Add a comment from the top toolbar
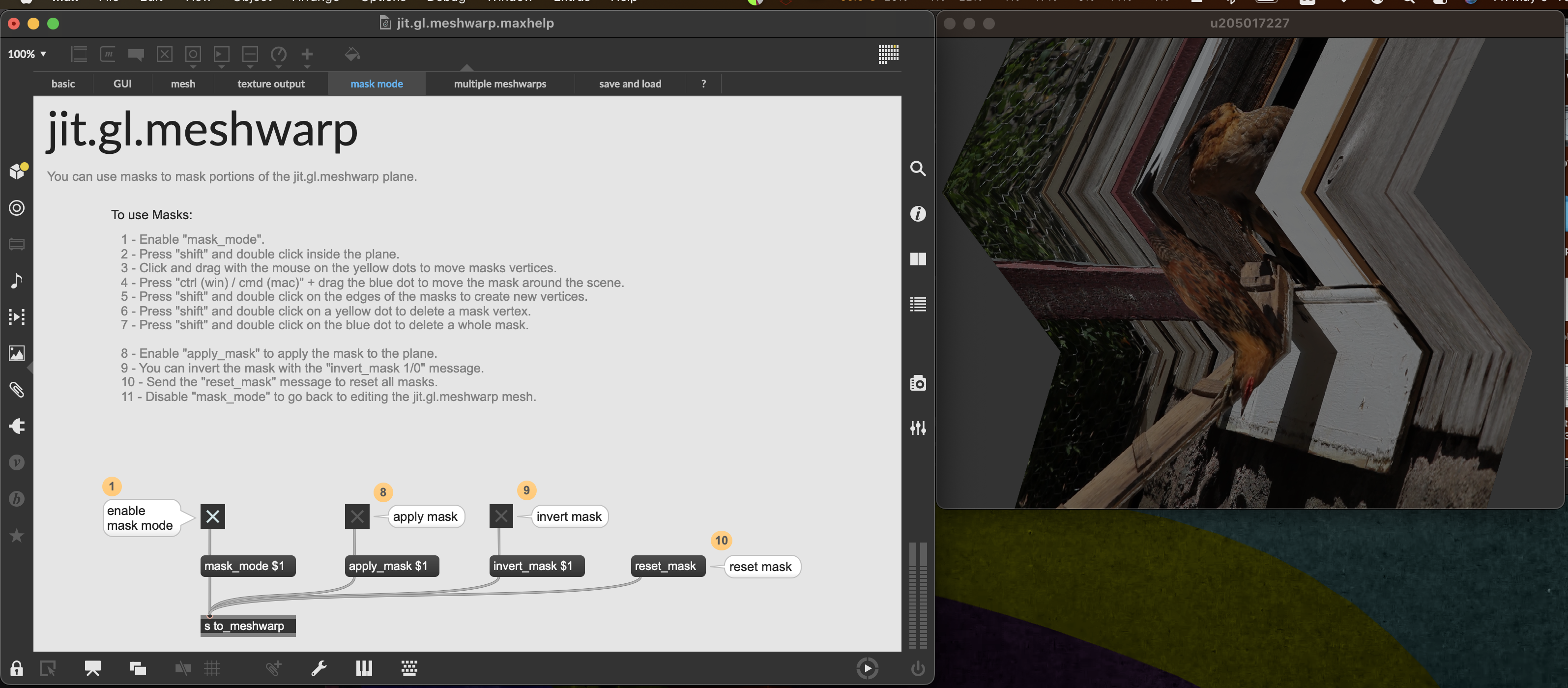 pyautogui.click(x=136, y=55)
